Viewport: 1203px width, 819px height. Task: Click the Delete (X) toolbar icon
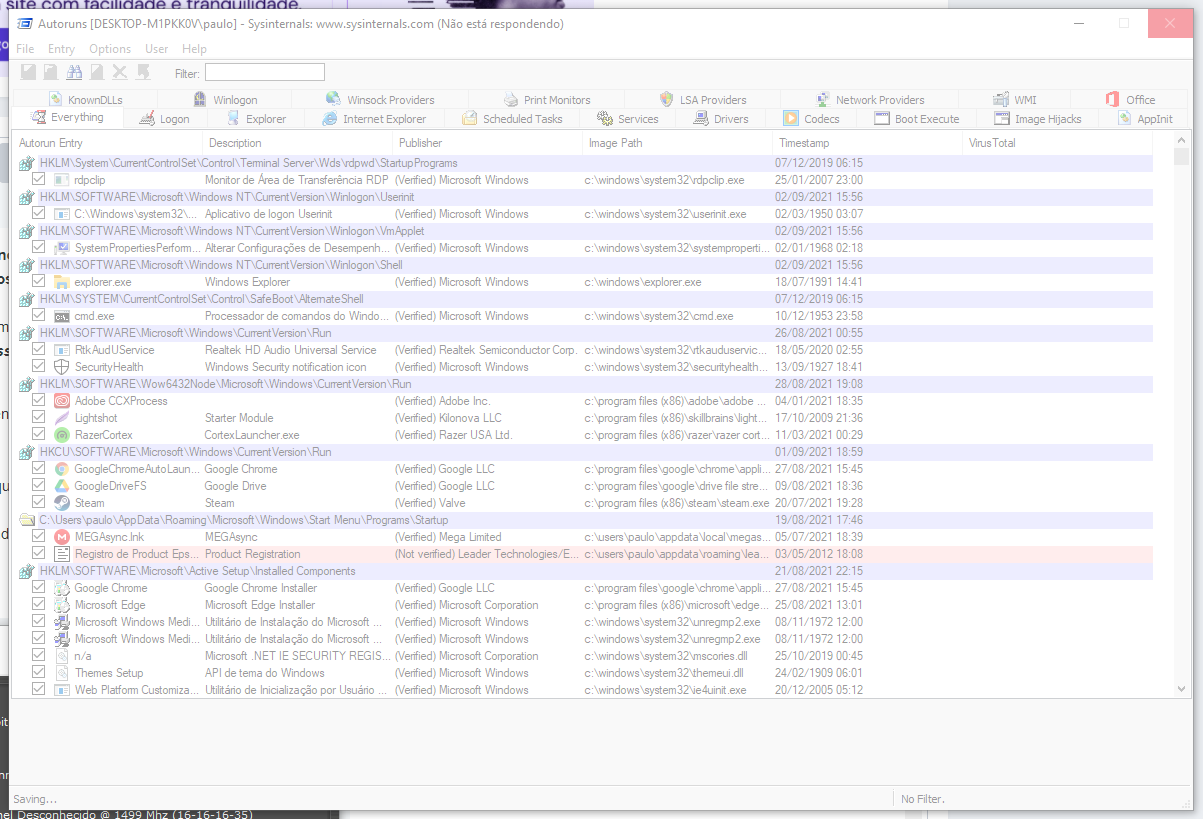pyautogui.click(x=120, y=72)
